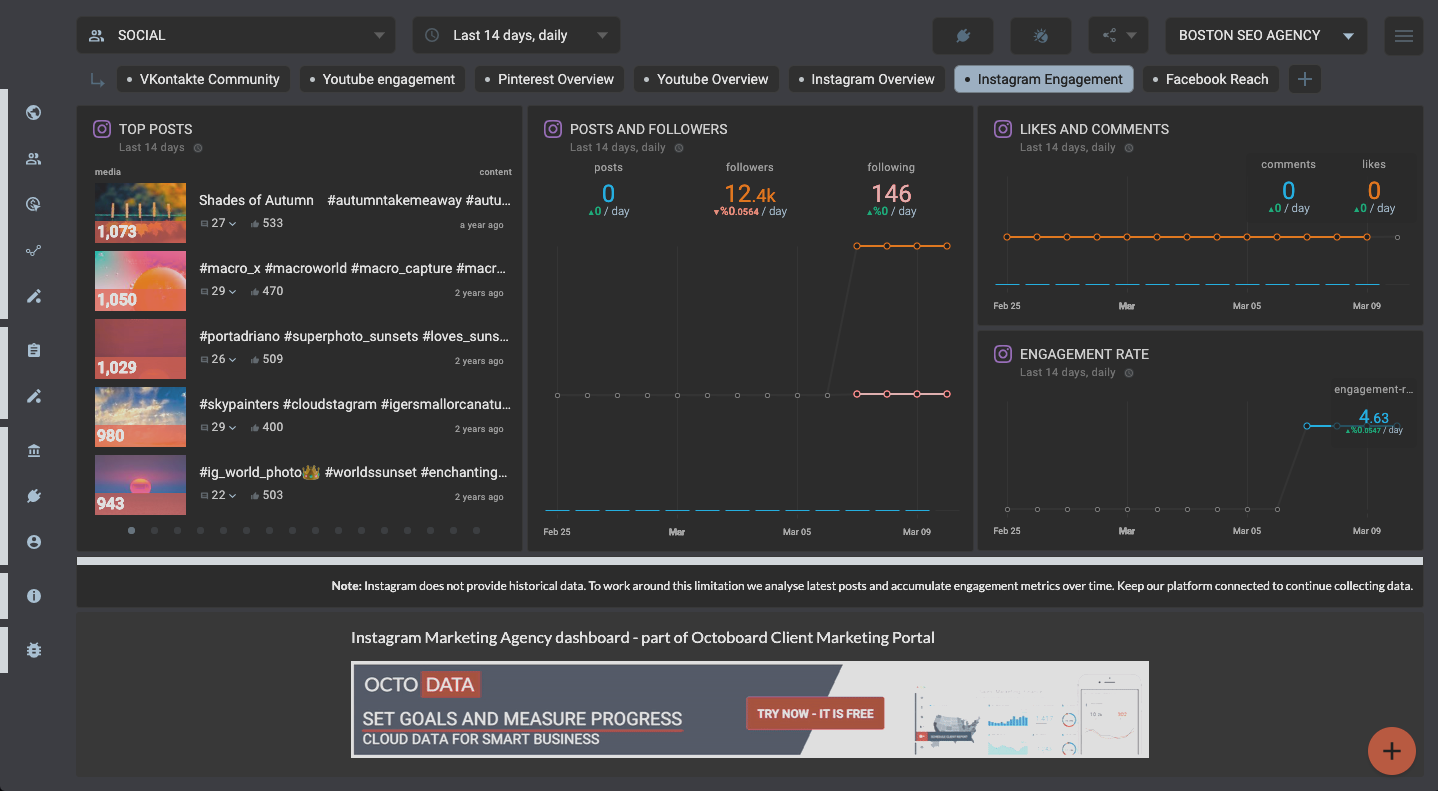Open the Shades of Autumn post thumbnail
Image resolution: width=1438 pixels, height=791 pixels.
click(140, 212)
